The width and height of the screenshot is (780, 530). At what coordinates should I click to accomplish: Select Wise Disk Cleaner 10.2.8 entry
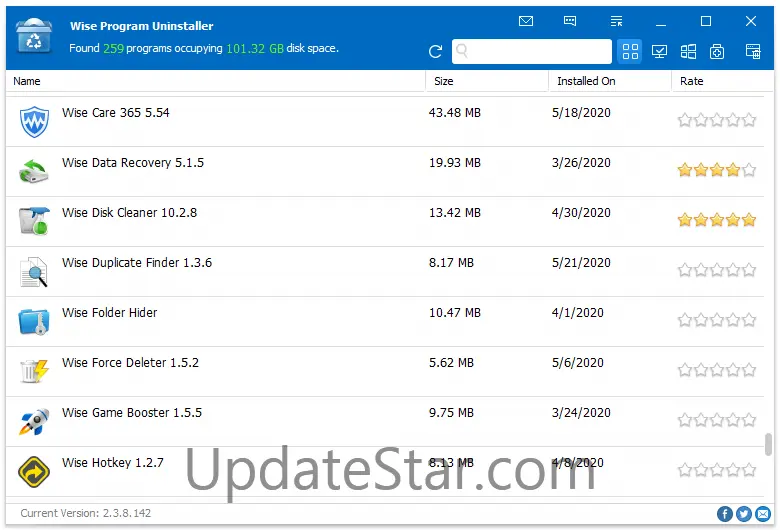point(385,221)
